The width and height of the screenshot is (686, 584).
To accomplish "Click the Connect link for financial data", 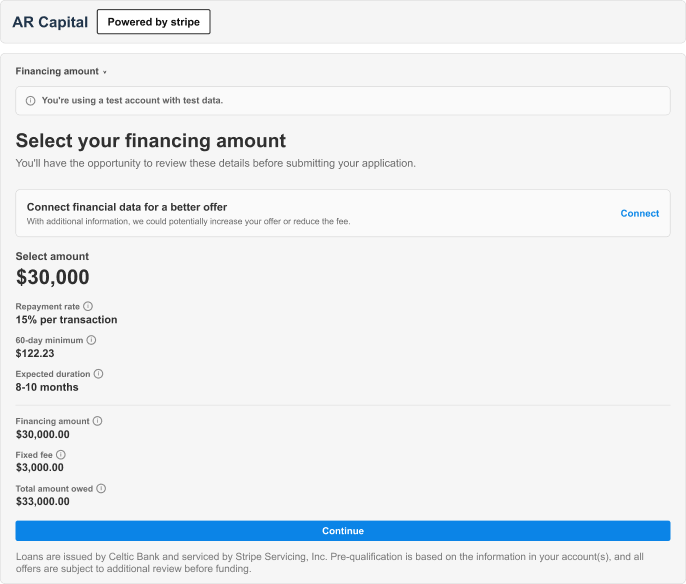I will coord(639,213).
